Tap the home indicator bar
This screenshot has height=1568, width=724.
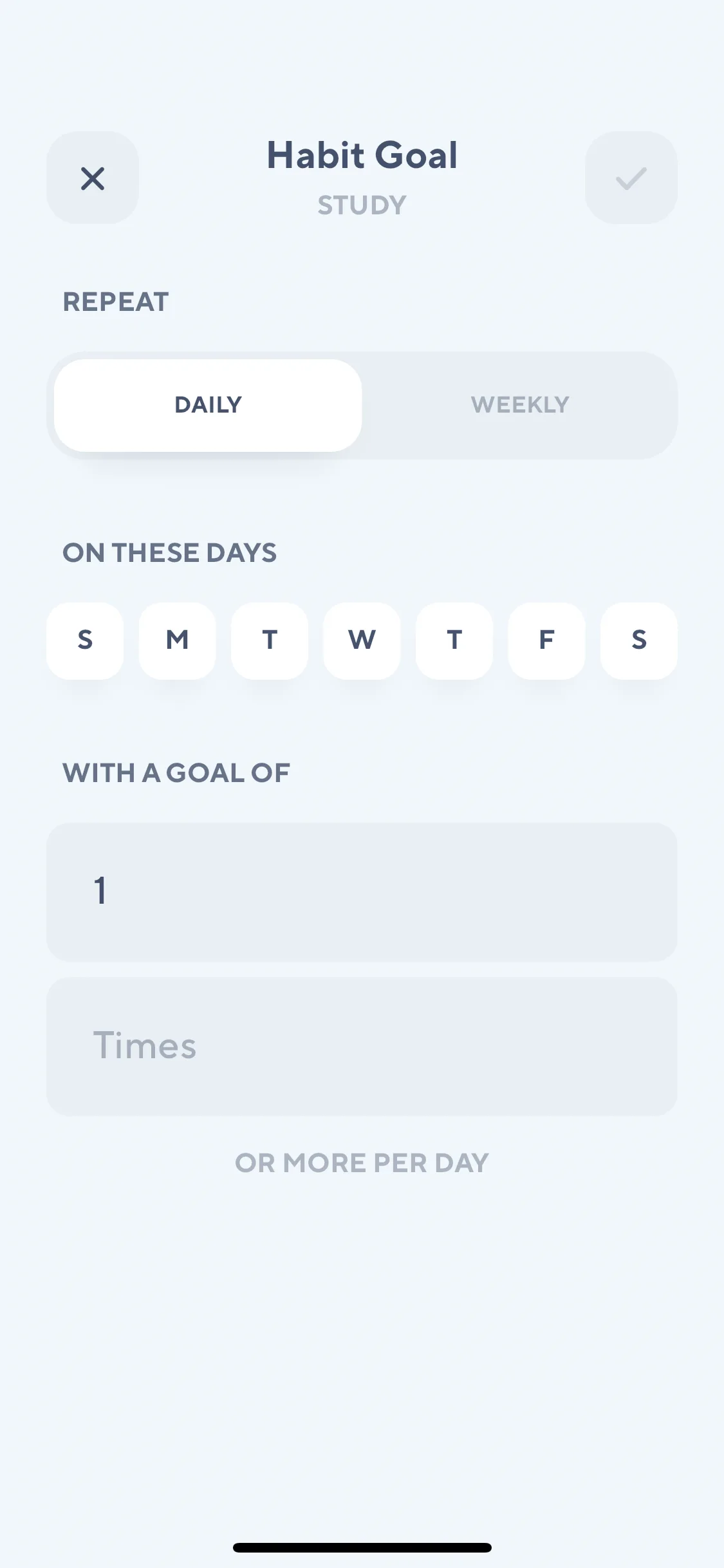[362, 1547]
